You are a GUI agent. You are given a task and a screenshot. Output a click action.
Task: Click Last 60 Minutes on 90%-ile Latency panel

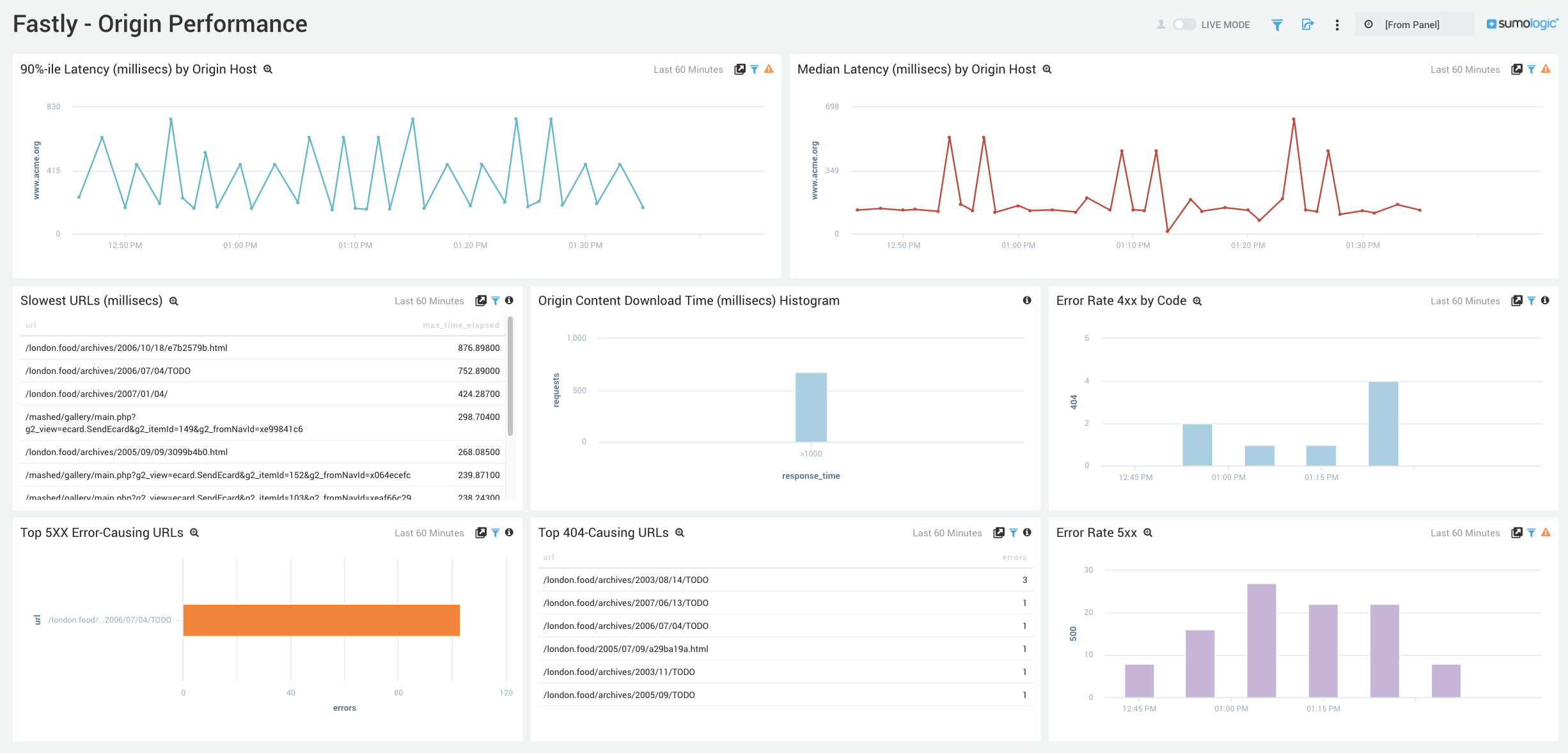[x=688, y=70]
